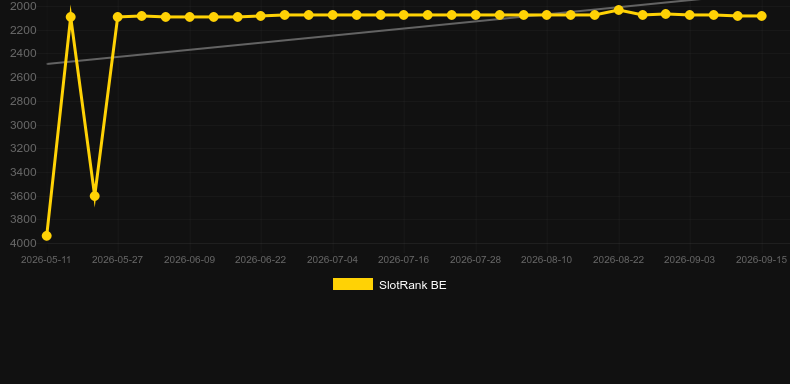Click the 2026-08-10 axis date label

pyautogui.click(x=547, y=260)
